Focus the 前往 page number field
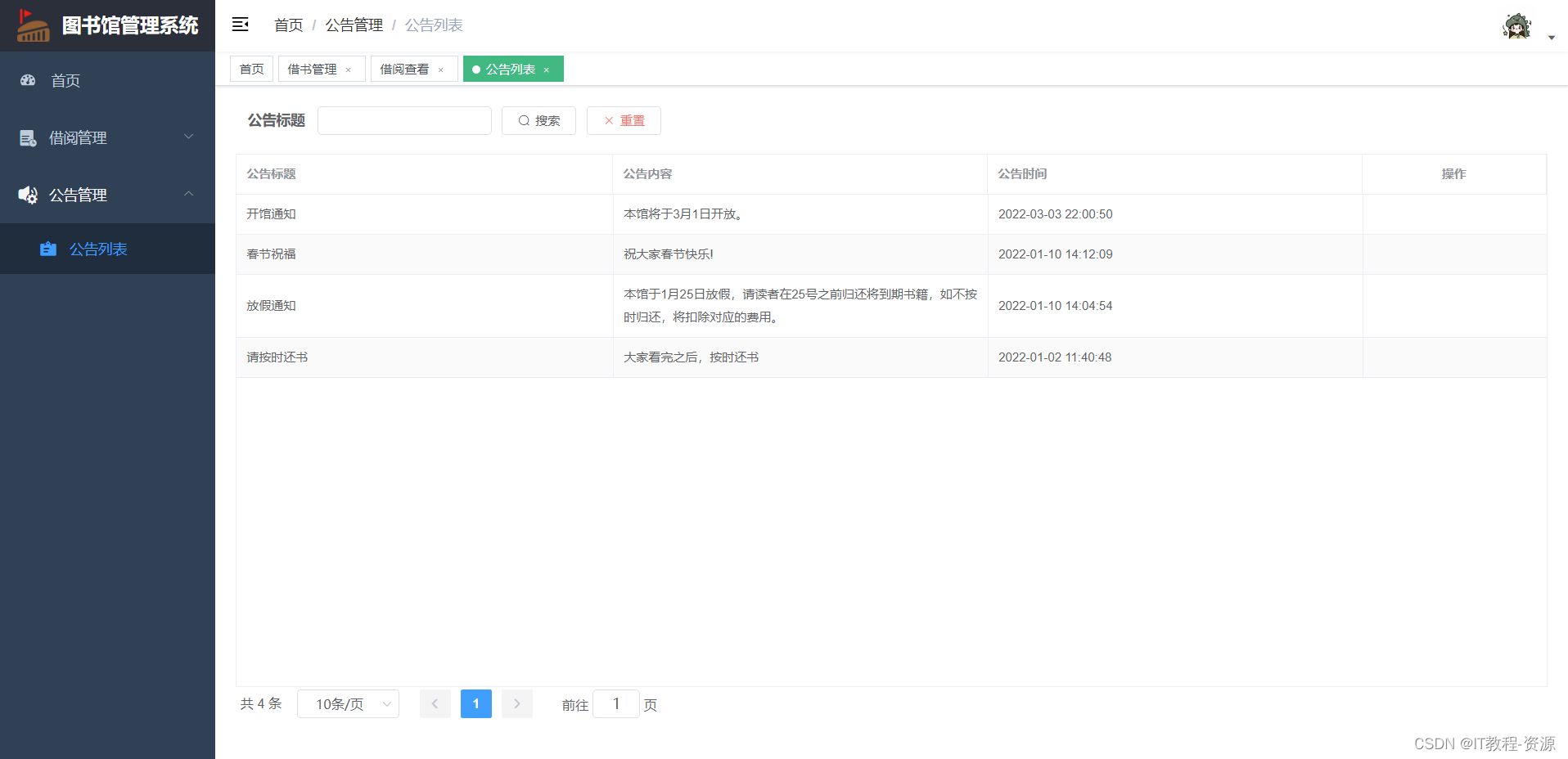Screen dimensions: 1568x759 (x=616, y=703)
